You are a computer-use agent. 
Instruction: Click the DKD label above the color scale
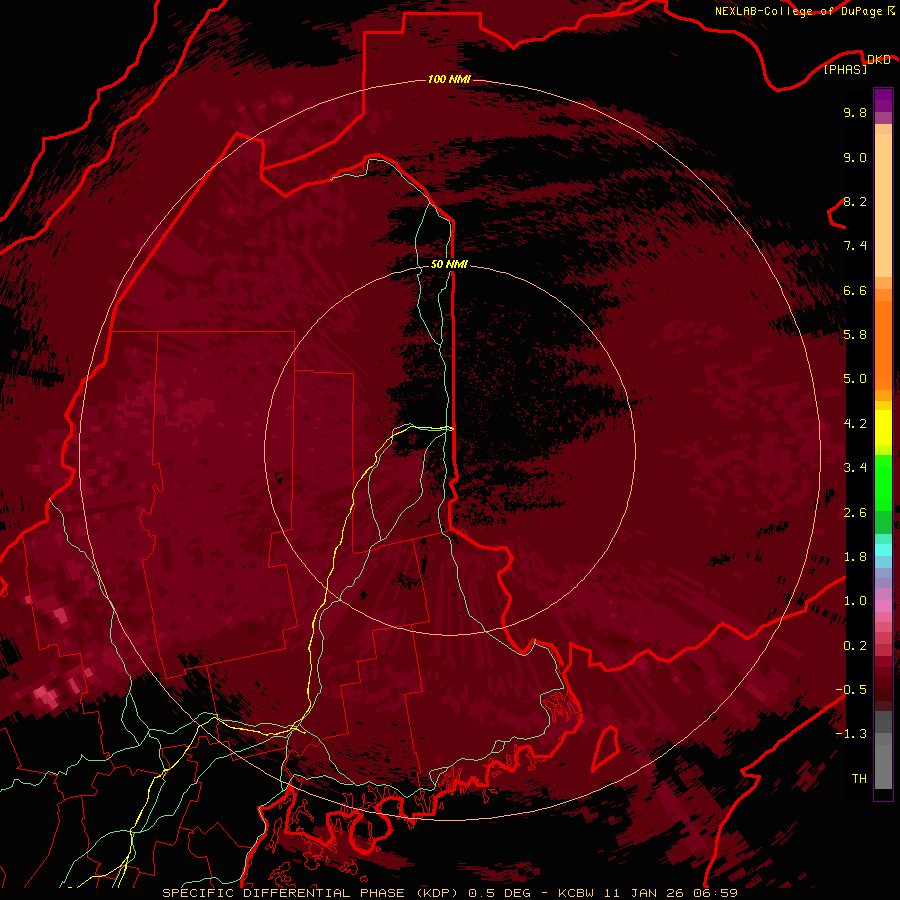coord(878,59)
